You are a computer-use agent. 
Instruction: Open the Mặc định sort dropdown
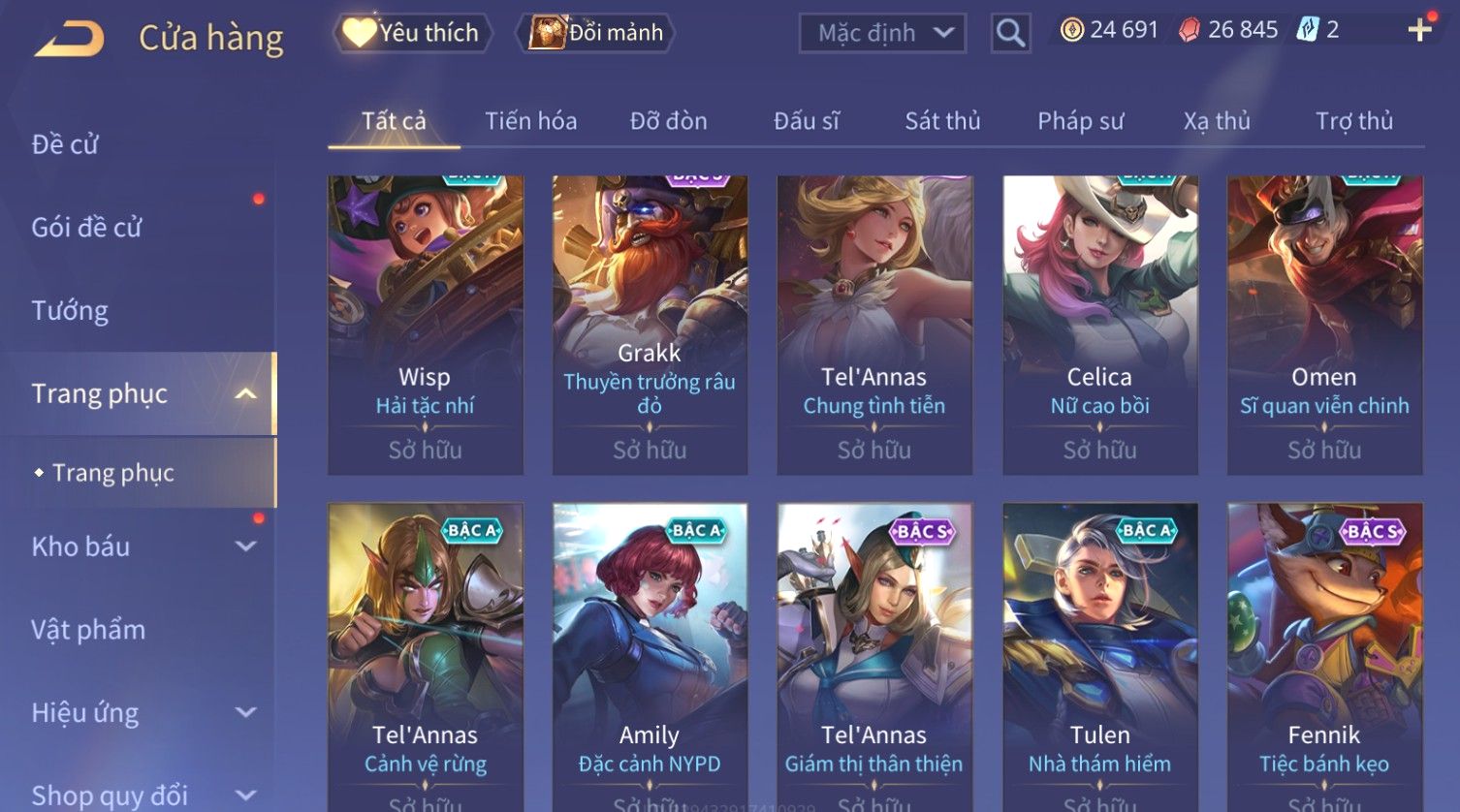point(882,33)
